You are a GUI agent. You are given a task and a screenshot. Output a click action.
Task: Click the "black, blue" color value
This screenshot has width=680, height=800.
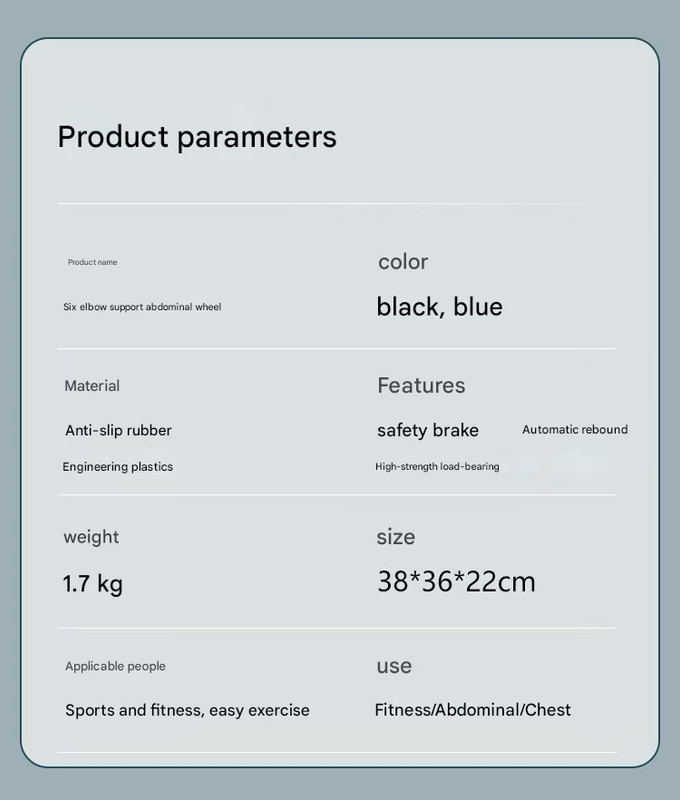439,307
